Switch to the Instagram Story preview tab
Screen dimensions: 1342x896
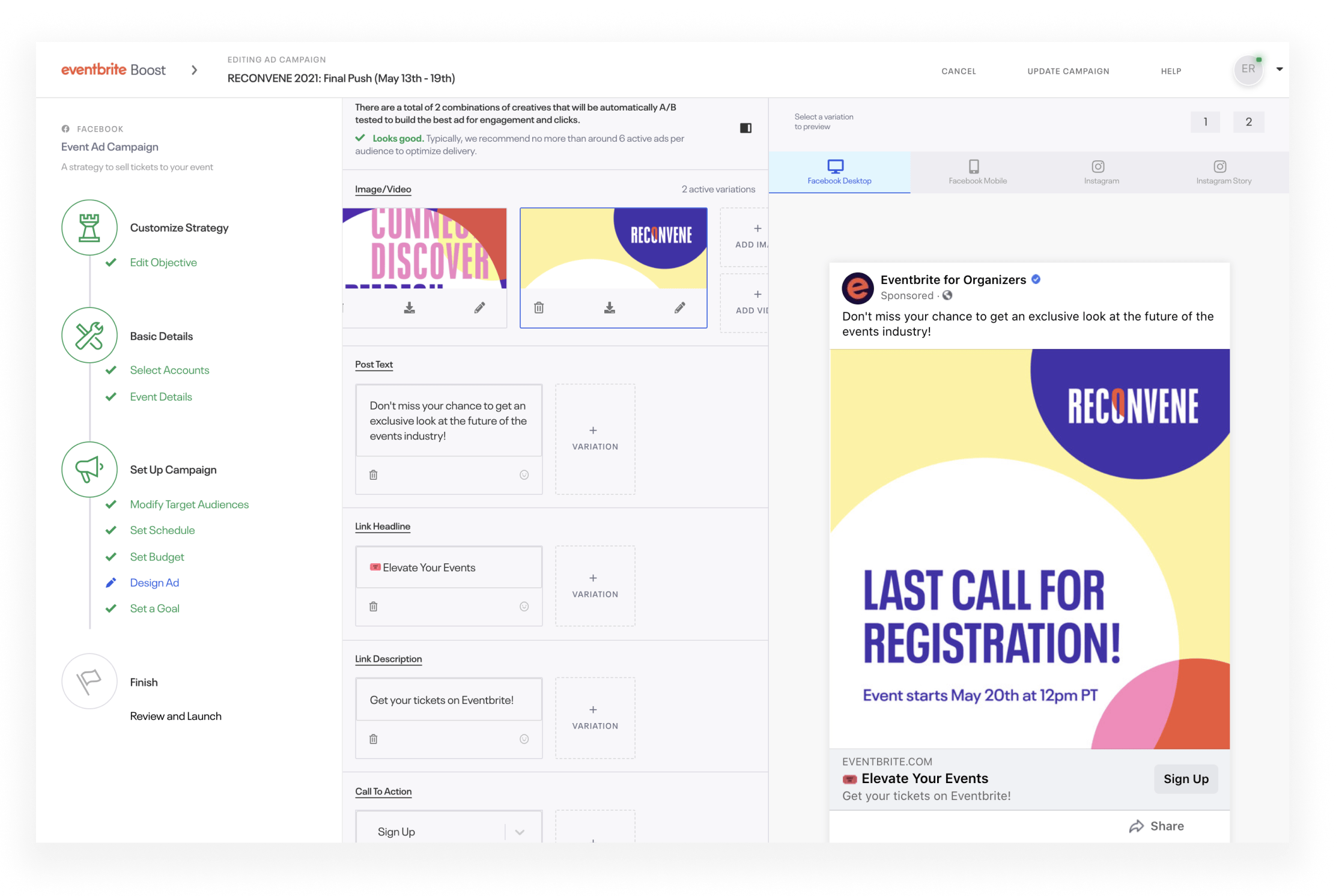pyautogui.click(x=1223, y=172)
